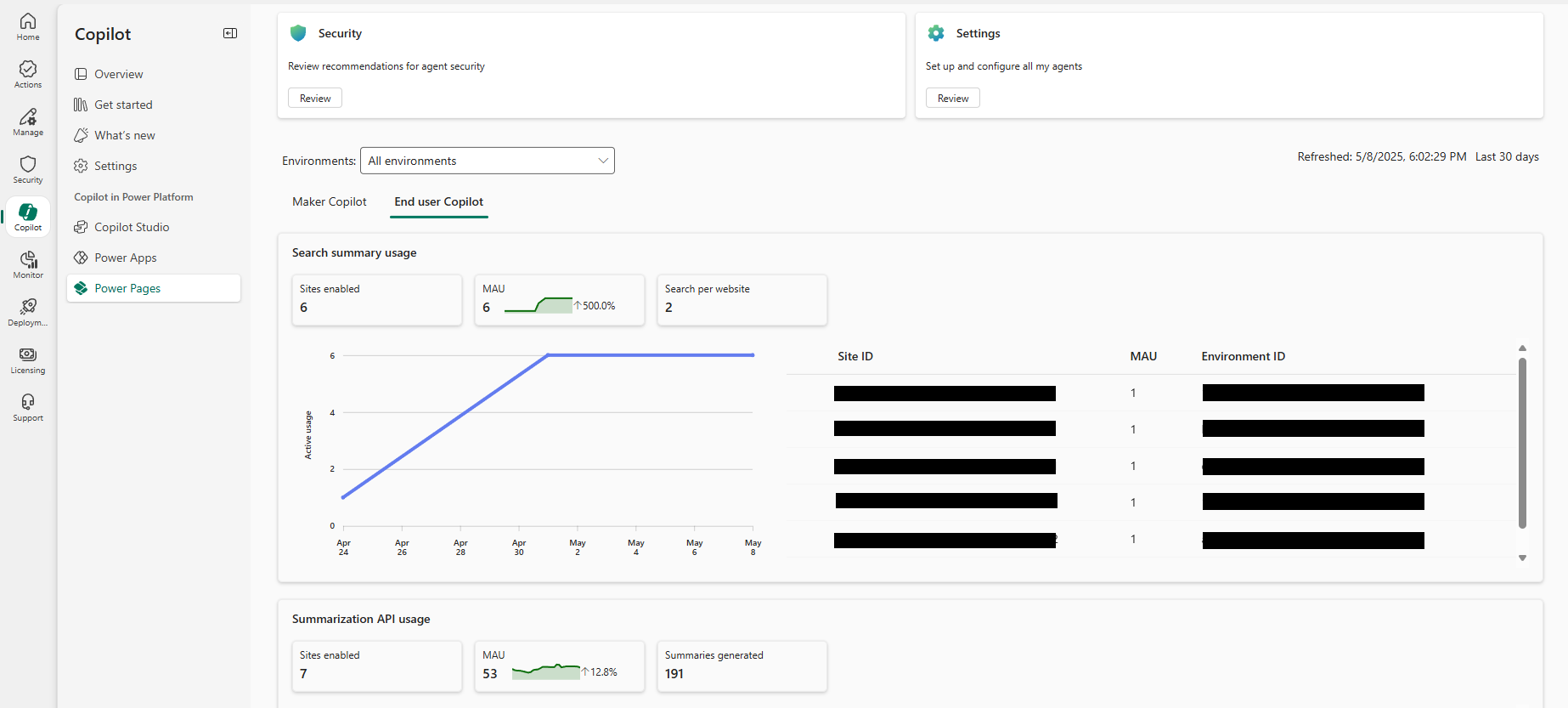Select the Security shield in sidebar
The height and width of the screenshot is (708, 1568).
[28, 169]
